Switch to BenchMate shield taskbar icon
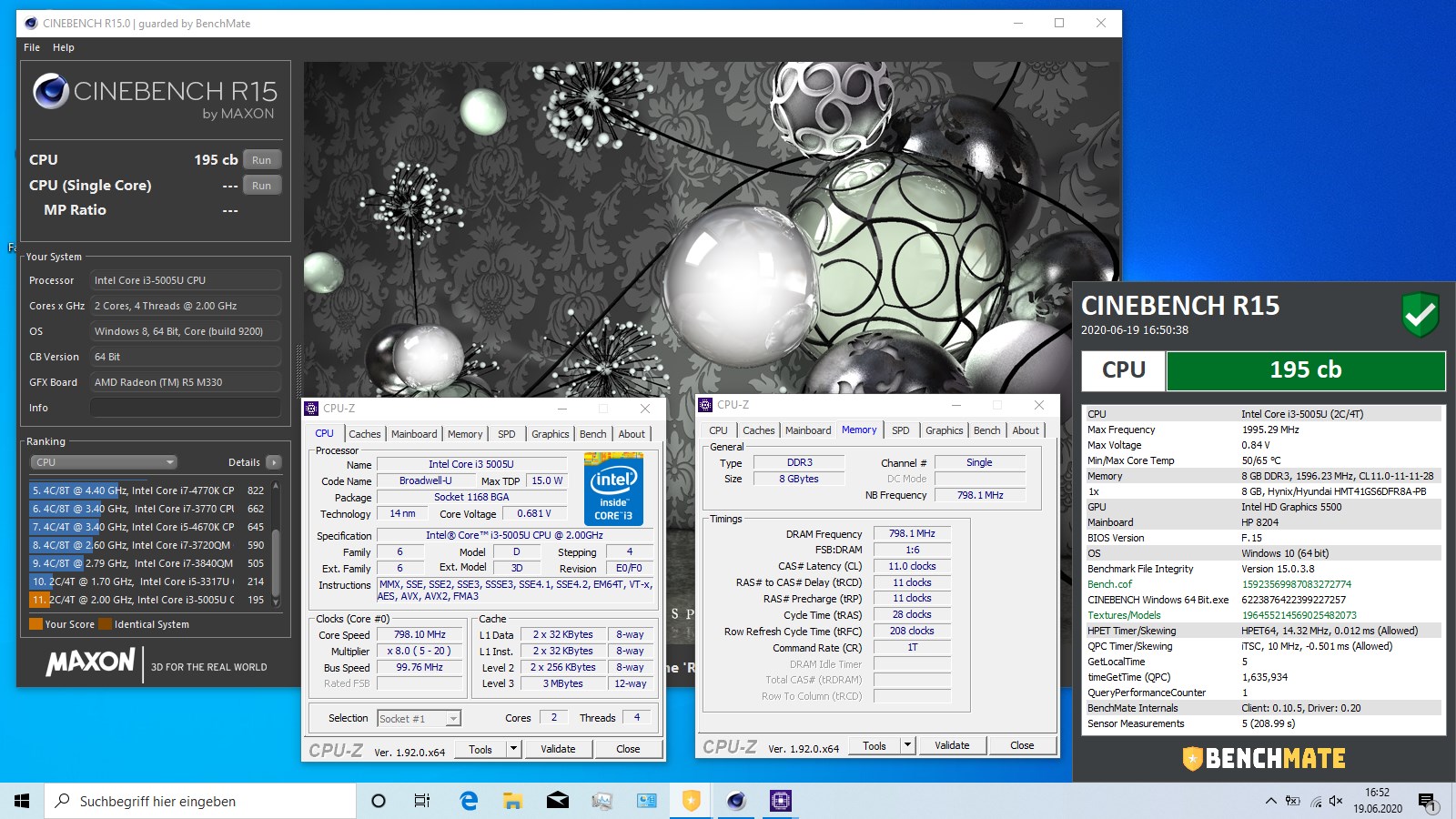1456x819 pixels. point(691,801)
